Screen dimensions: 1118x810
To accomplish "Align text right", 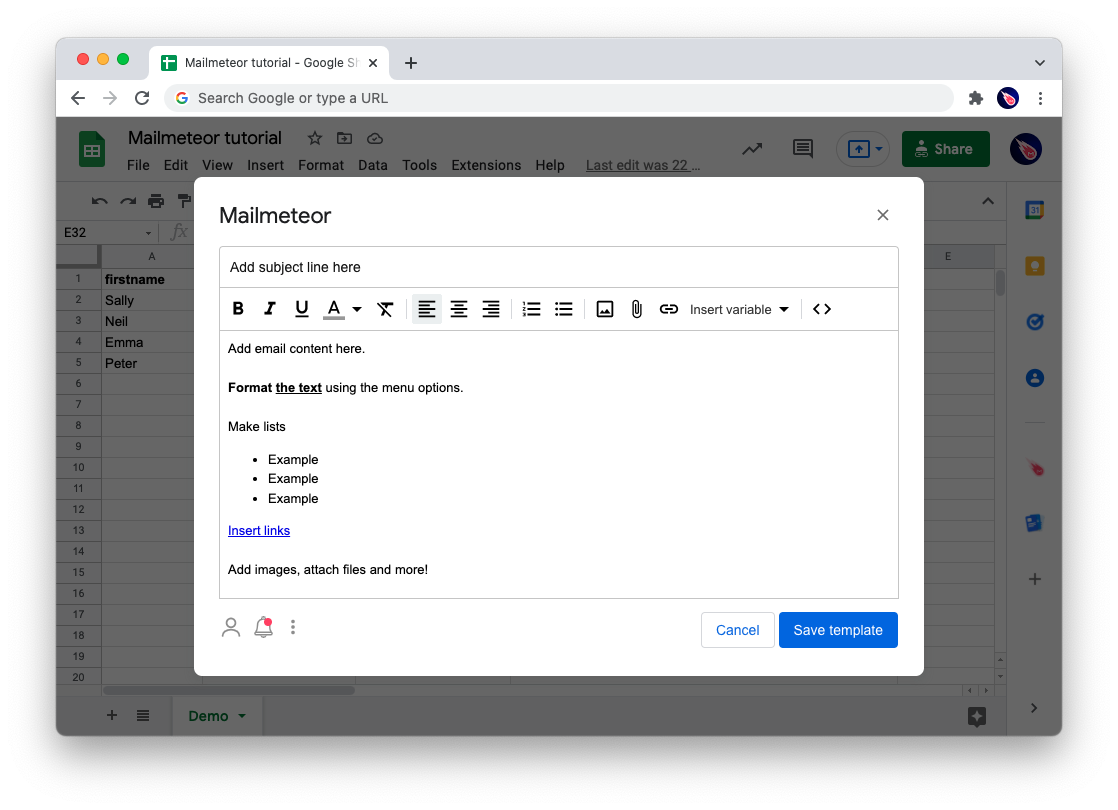I will click(x=491, y=309).
